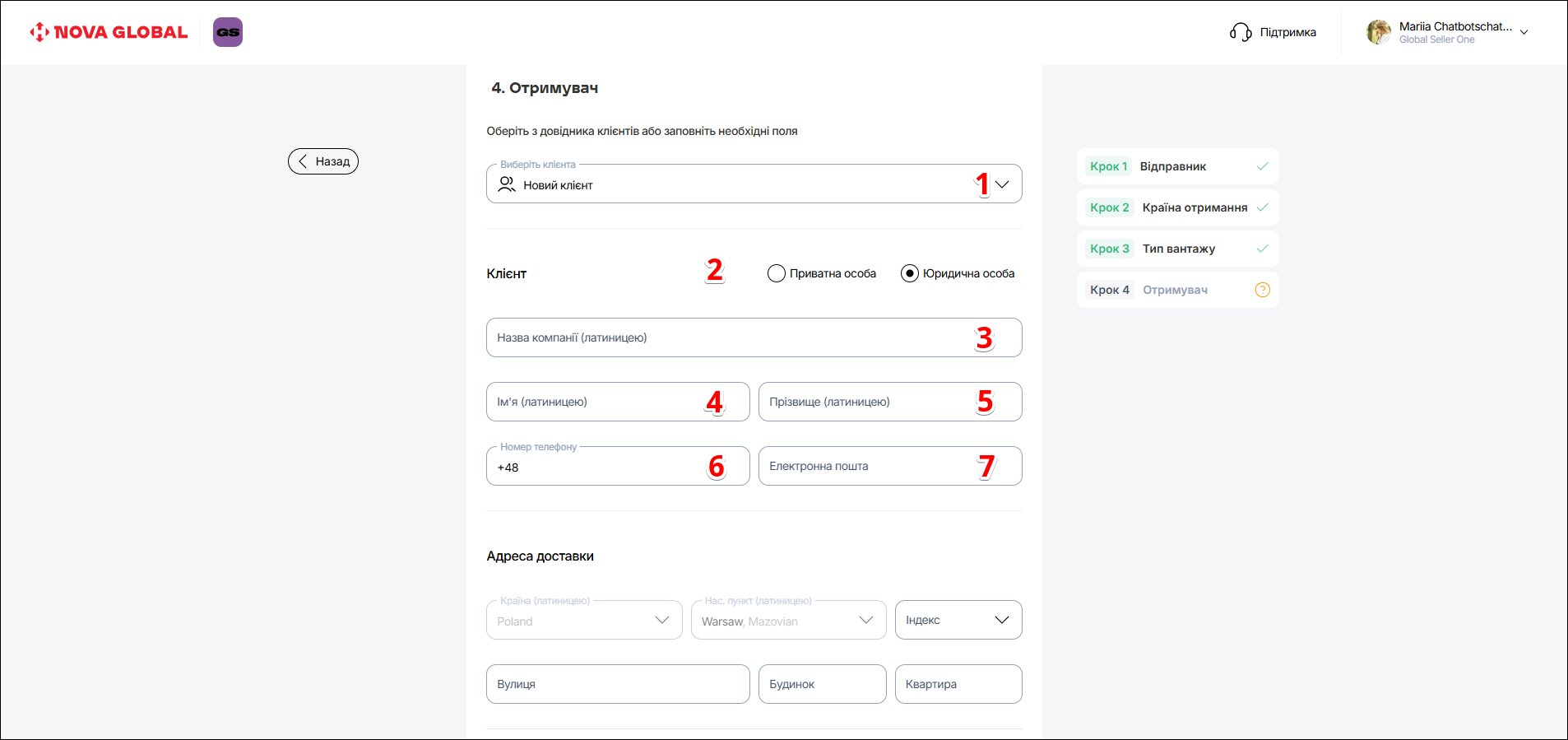Open the Підтримка support link
Viewport: 1568px width, 740px height.
[1287, 32]
